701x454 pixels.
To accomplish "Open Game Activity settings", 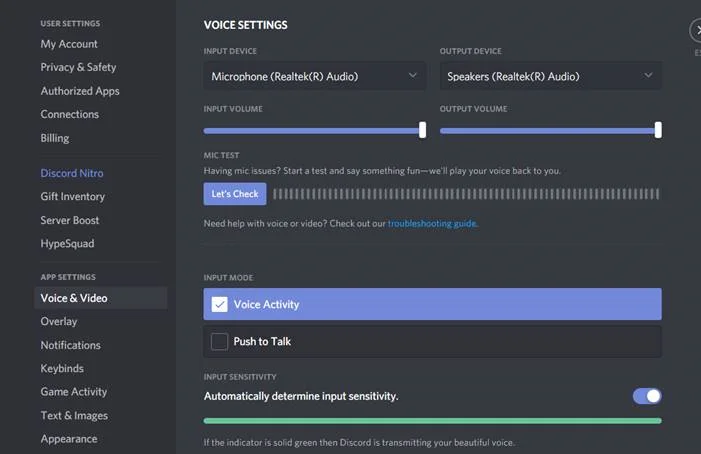I will [x=74, y=392].
